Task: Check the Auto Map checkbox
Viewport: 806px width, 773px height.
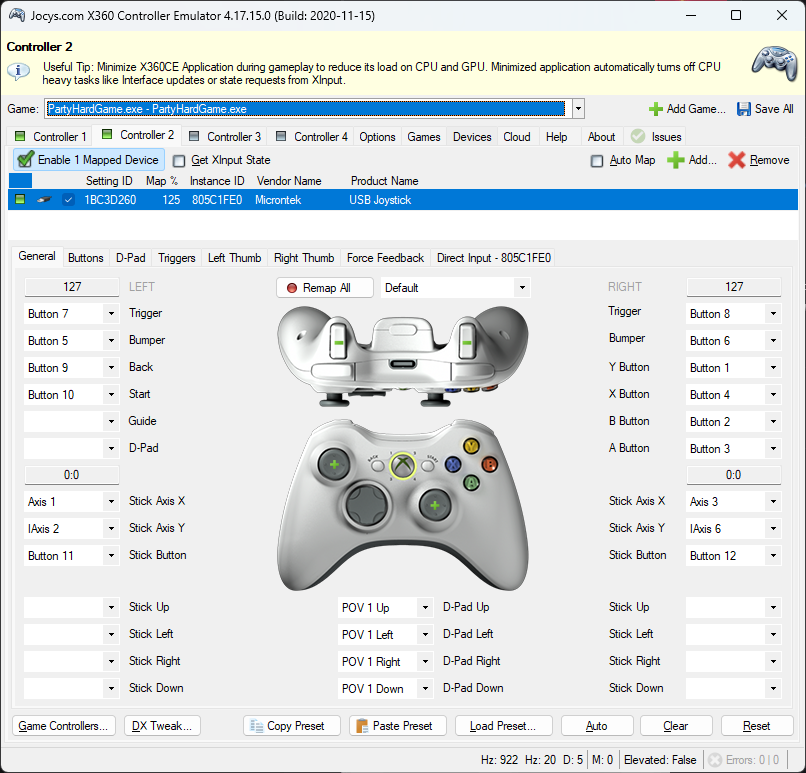Action: [x=597, y=161]
